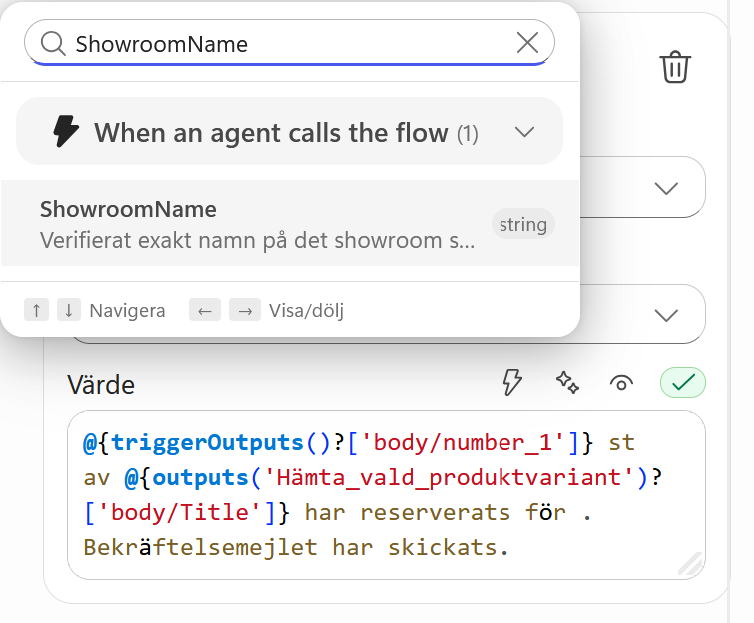Click the 'Värde' field label
This screenshot has width=754, height=623.
click(101, 385)
